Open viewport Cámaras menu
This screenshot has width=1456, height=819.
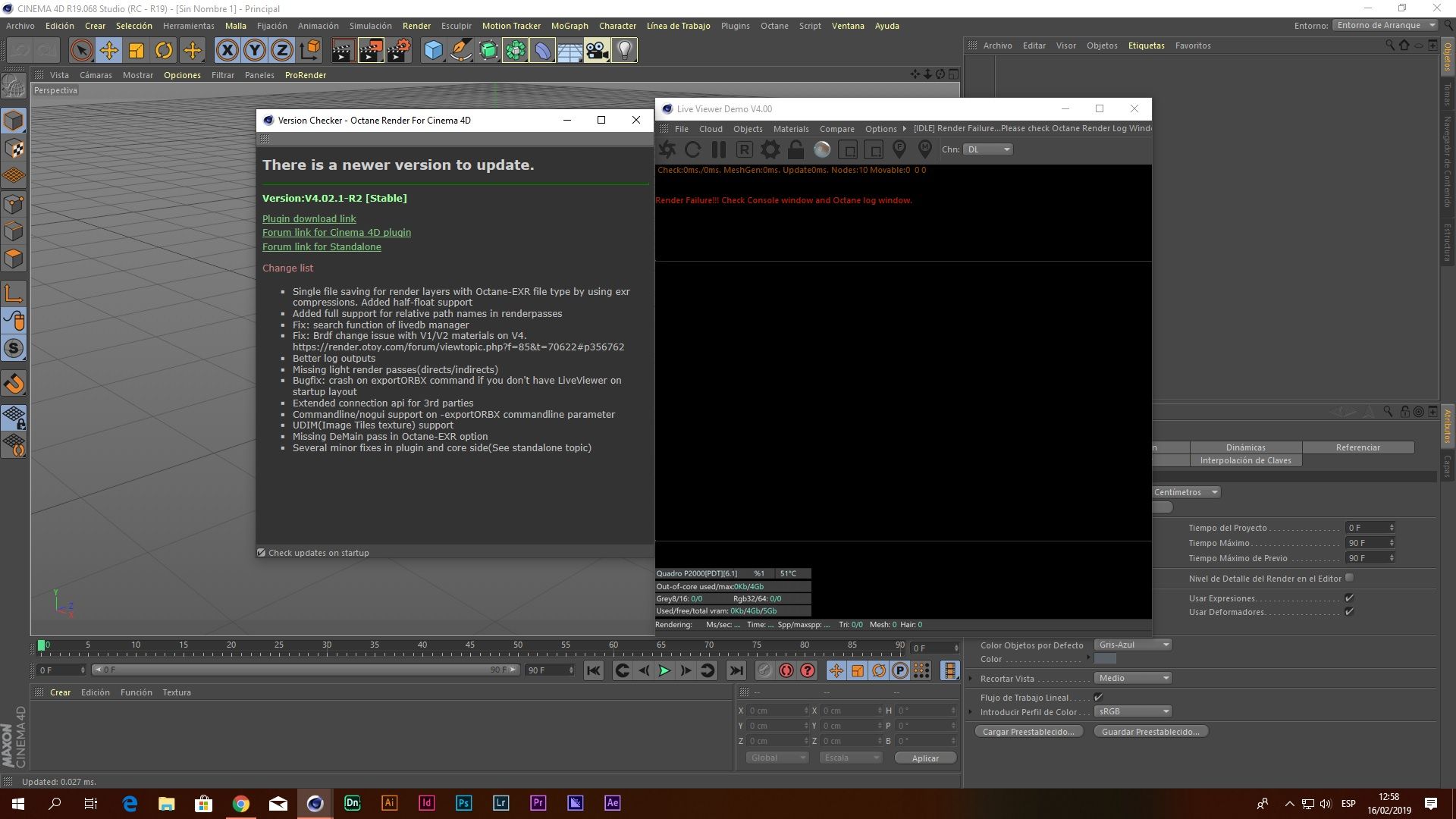pyautogui.click(x=96, y=75)
